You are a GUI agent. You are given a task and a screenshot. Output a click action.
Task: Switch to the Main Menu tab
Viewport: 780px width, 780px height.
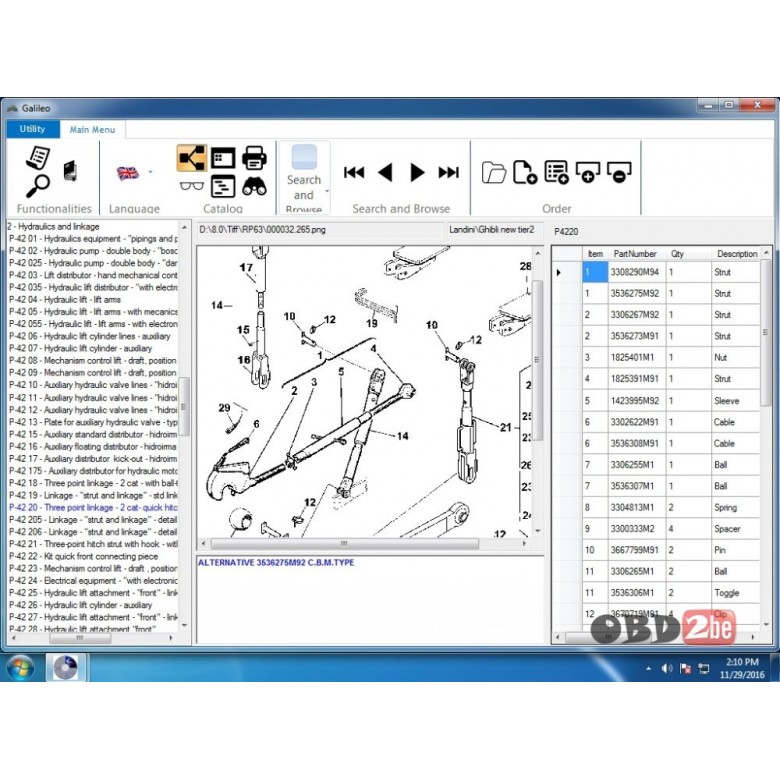(92, 129)
